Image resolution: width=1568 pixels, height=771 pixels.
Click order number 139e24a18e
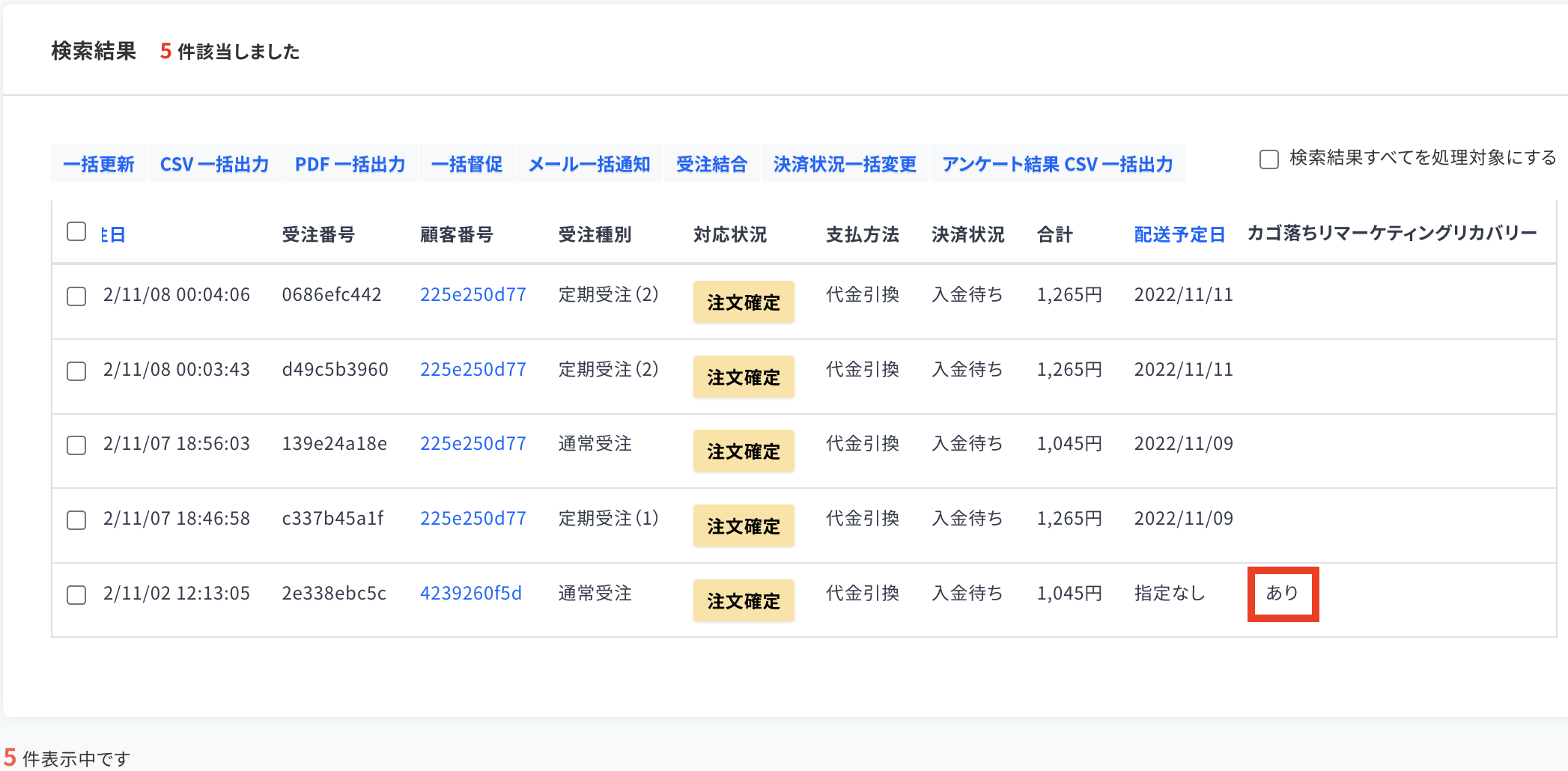(334, 443)
